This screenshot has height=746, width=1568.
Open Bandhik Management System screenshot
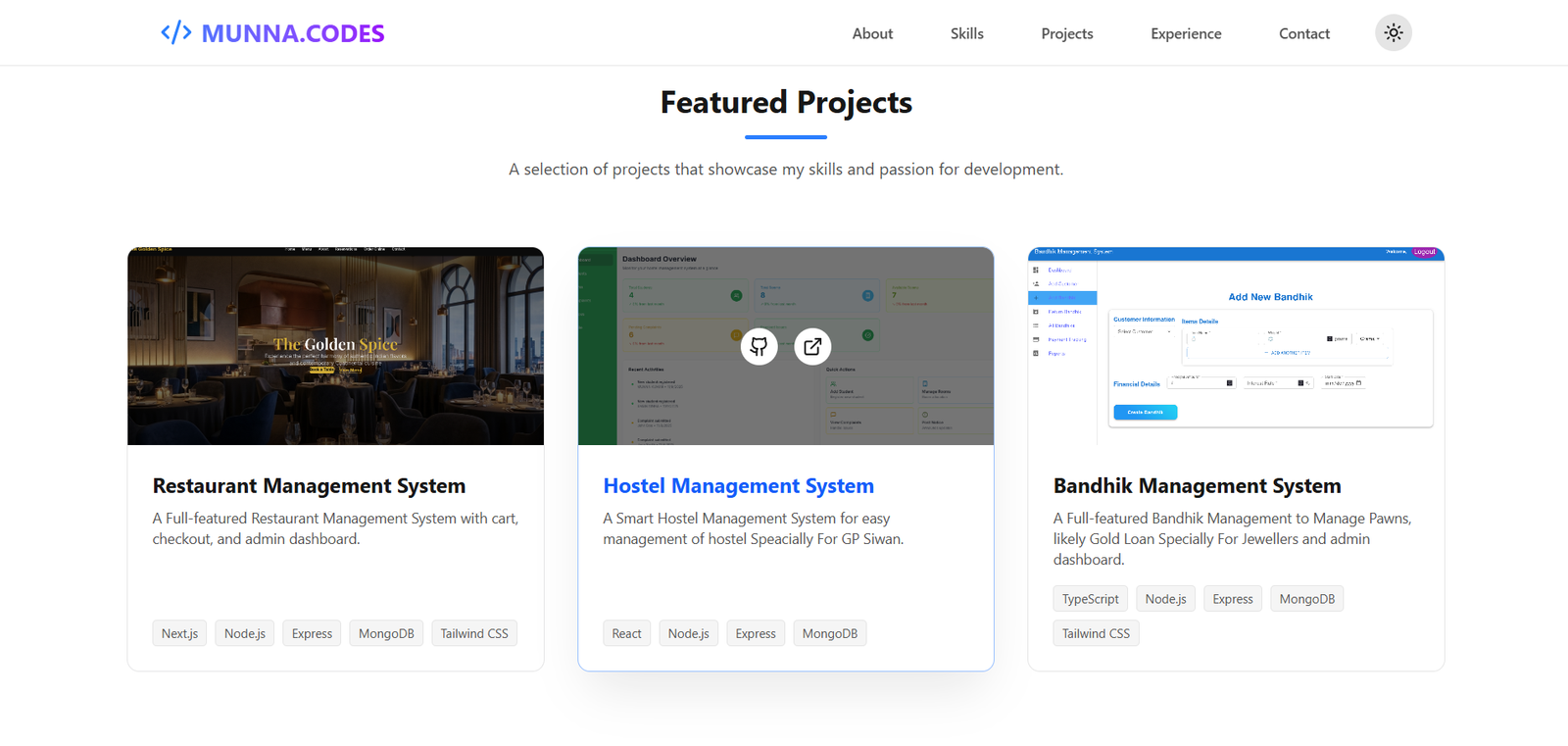click(1236, 346)
